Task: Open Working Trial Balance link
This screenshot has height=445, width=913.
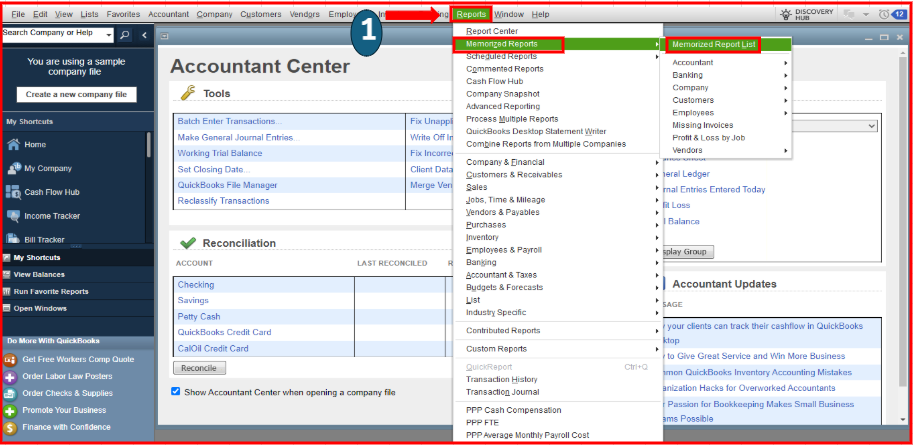Action: tap(220, 153)
